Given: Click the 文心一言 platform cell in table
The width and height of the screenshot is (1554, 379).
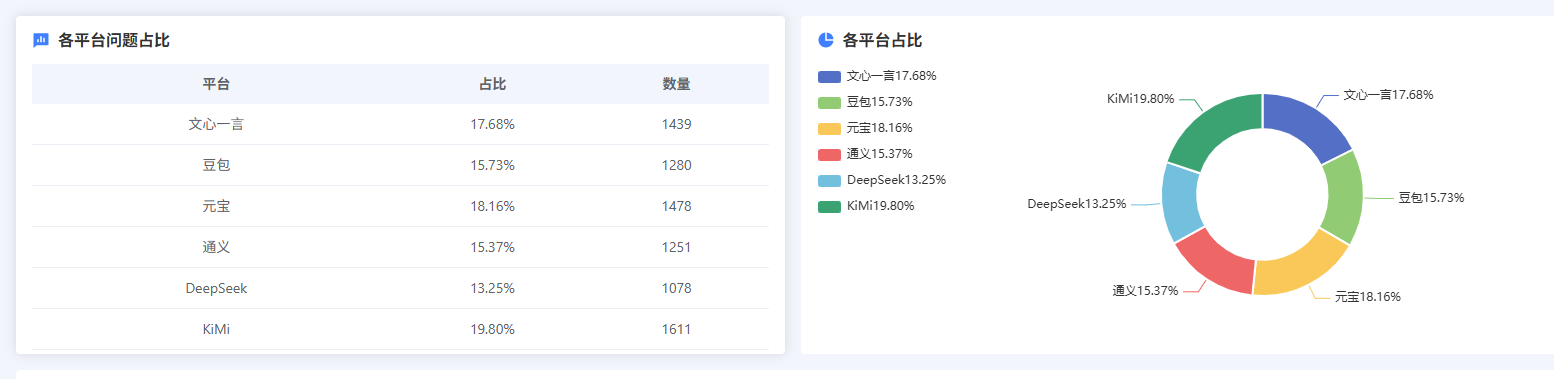Looking at the screenshot, I should (x=216, y=125).
